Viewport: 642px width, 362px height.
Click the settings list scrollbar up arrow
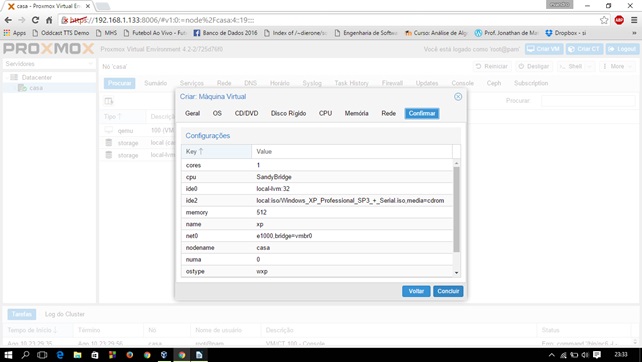coord(457,163)
